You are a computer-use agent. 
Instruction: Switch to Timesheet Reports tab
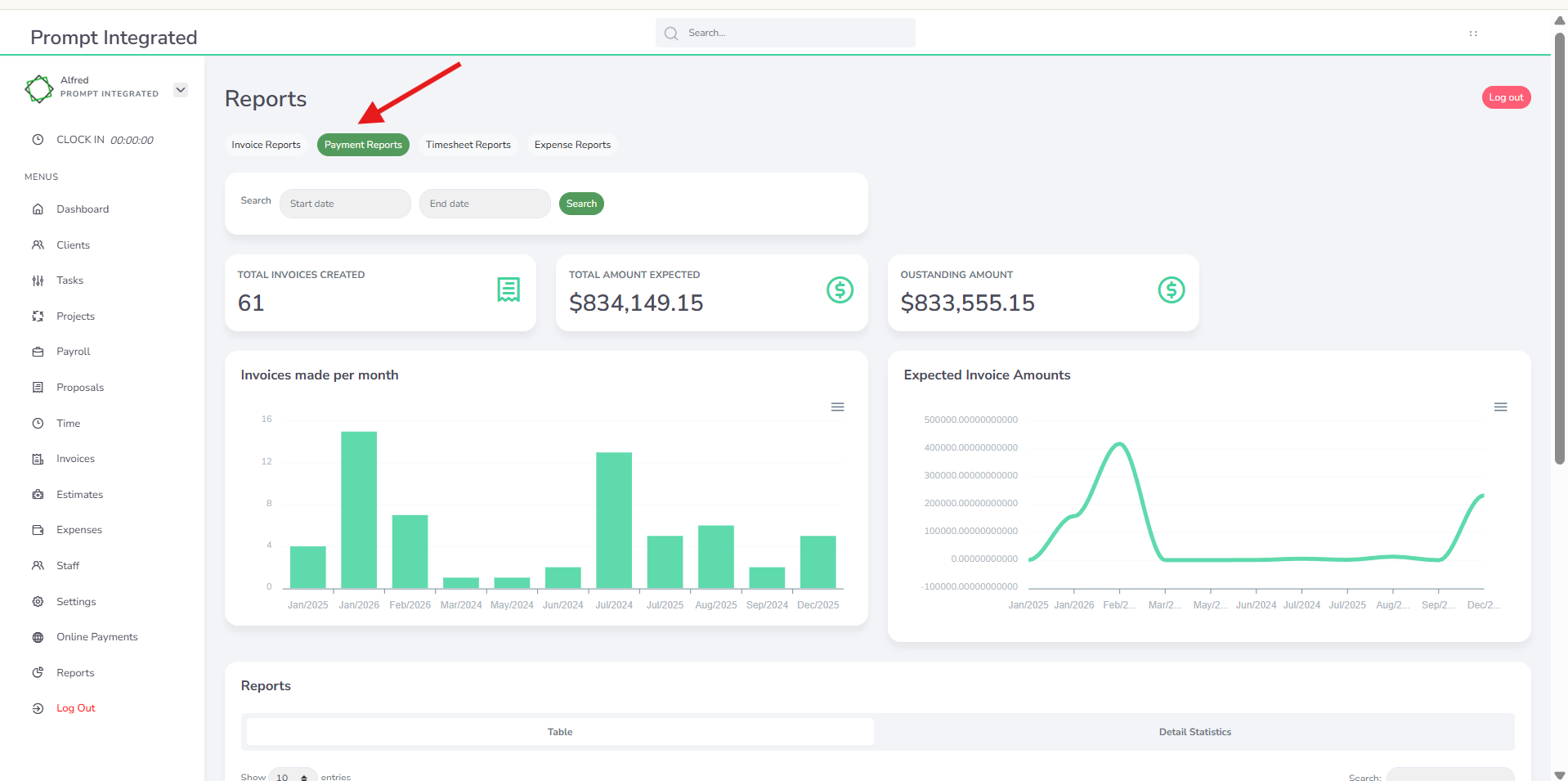click(x=468, y=145)
